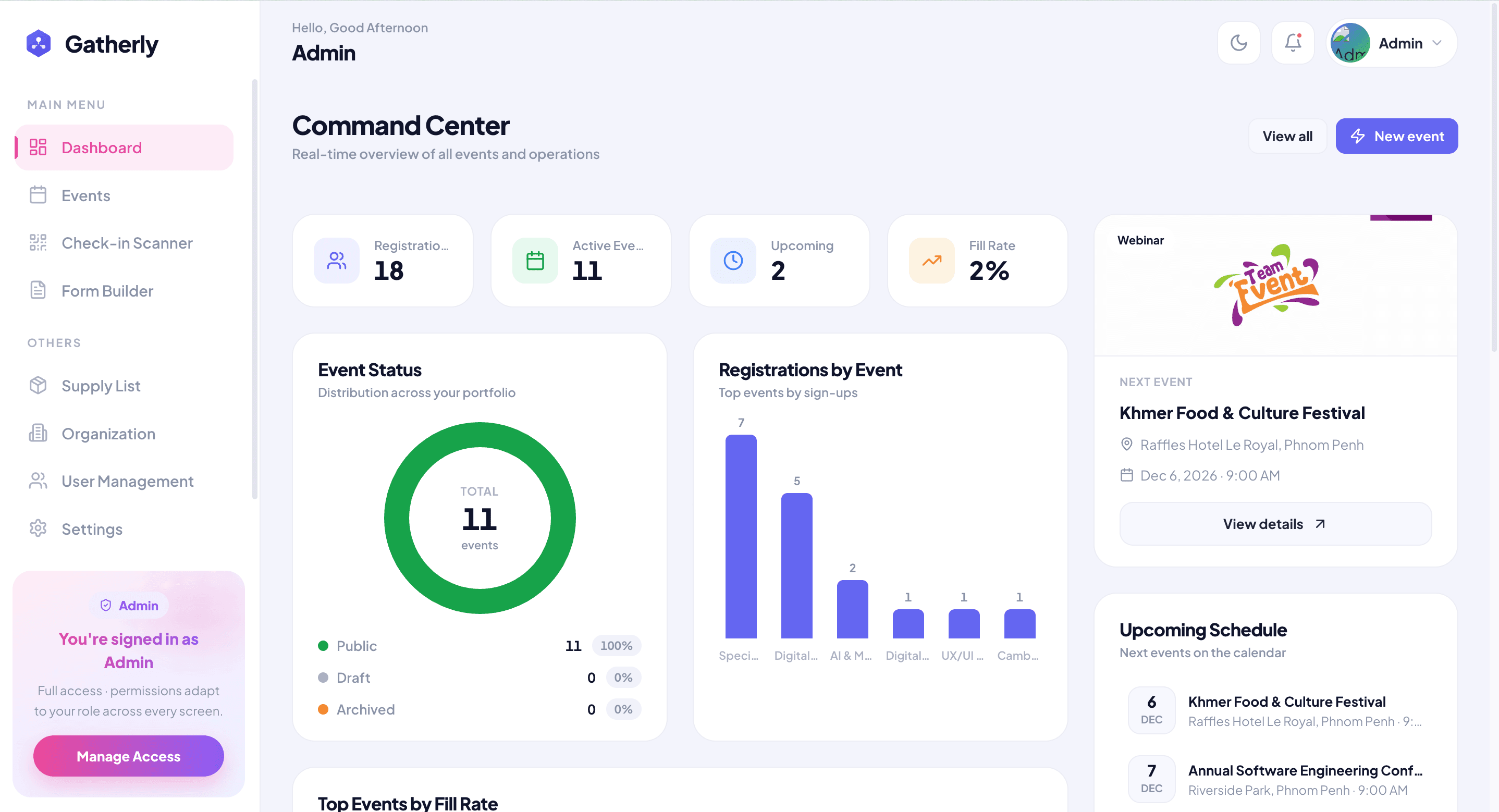Click the 7 DEC date badge

[1151, 779]
